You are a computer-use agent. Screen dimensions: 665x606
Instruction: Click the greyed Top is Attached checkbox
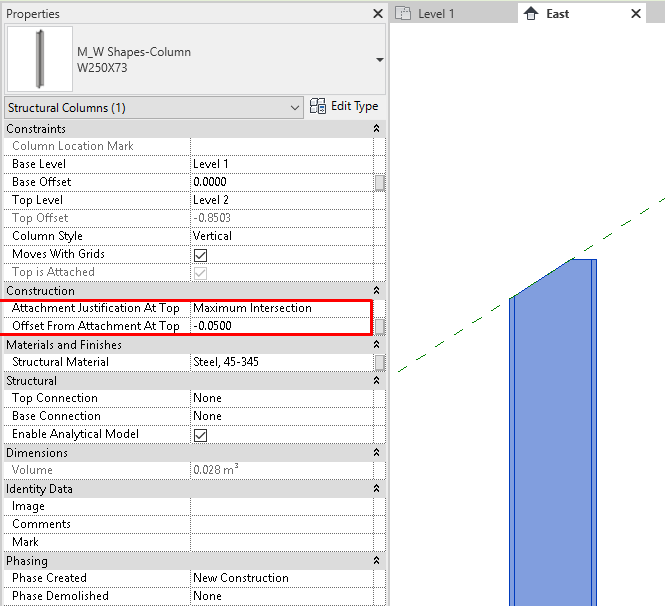[200, 273]
